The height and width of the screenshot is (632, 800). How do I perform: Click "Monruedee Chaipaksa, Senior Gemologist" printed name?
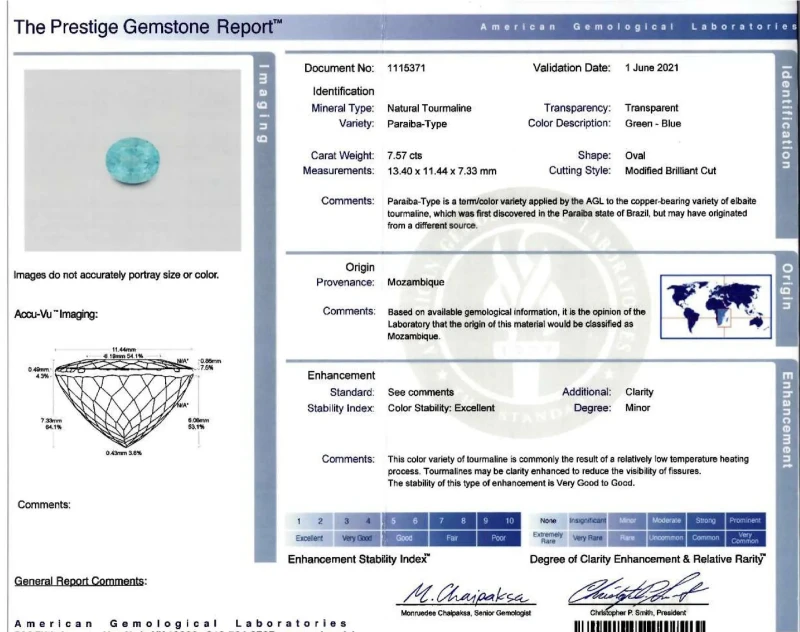click(x=466, y=613)
